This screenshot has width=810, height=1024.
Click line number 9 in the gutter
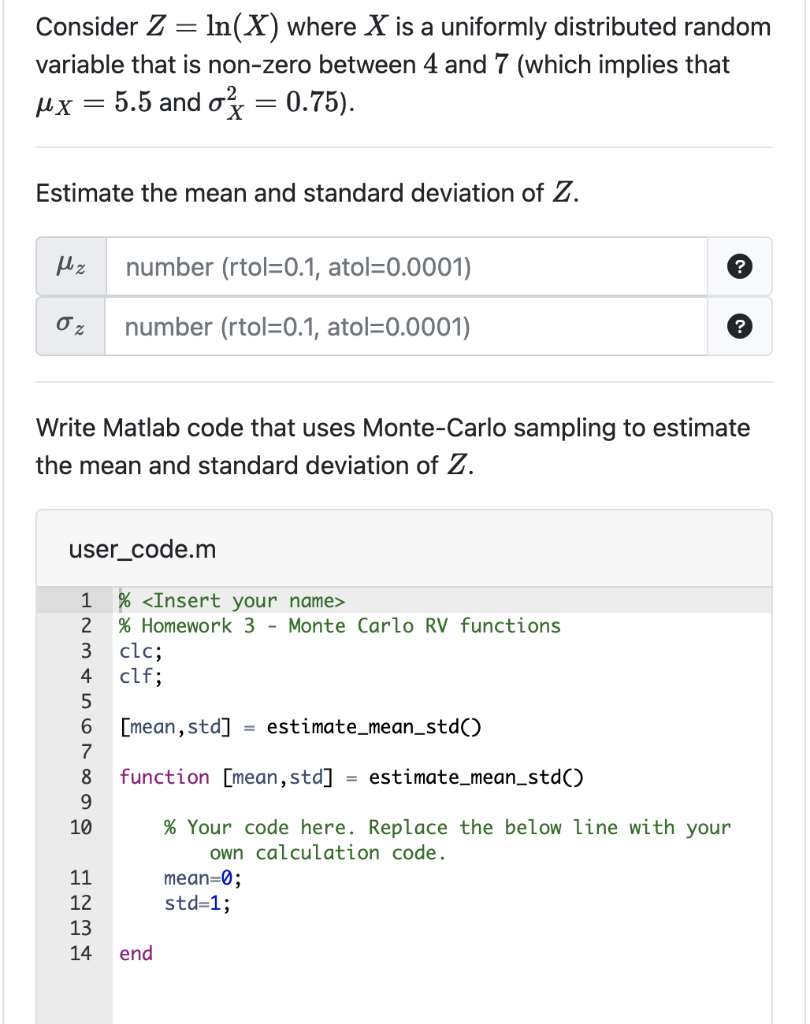pyautogui.click(x=86, y=802)
